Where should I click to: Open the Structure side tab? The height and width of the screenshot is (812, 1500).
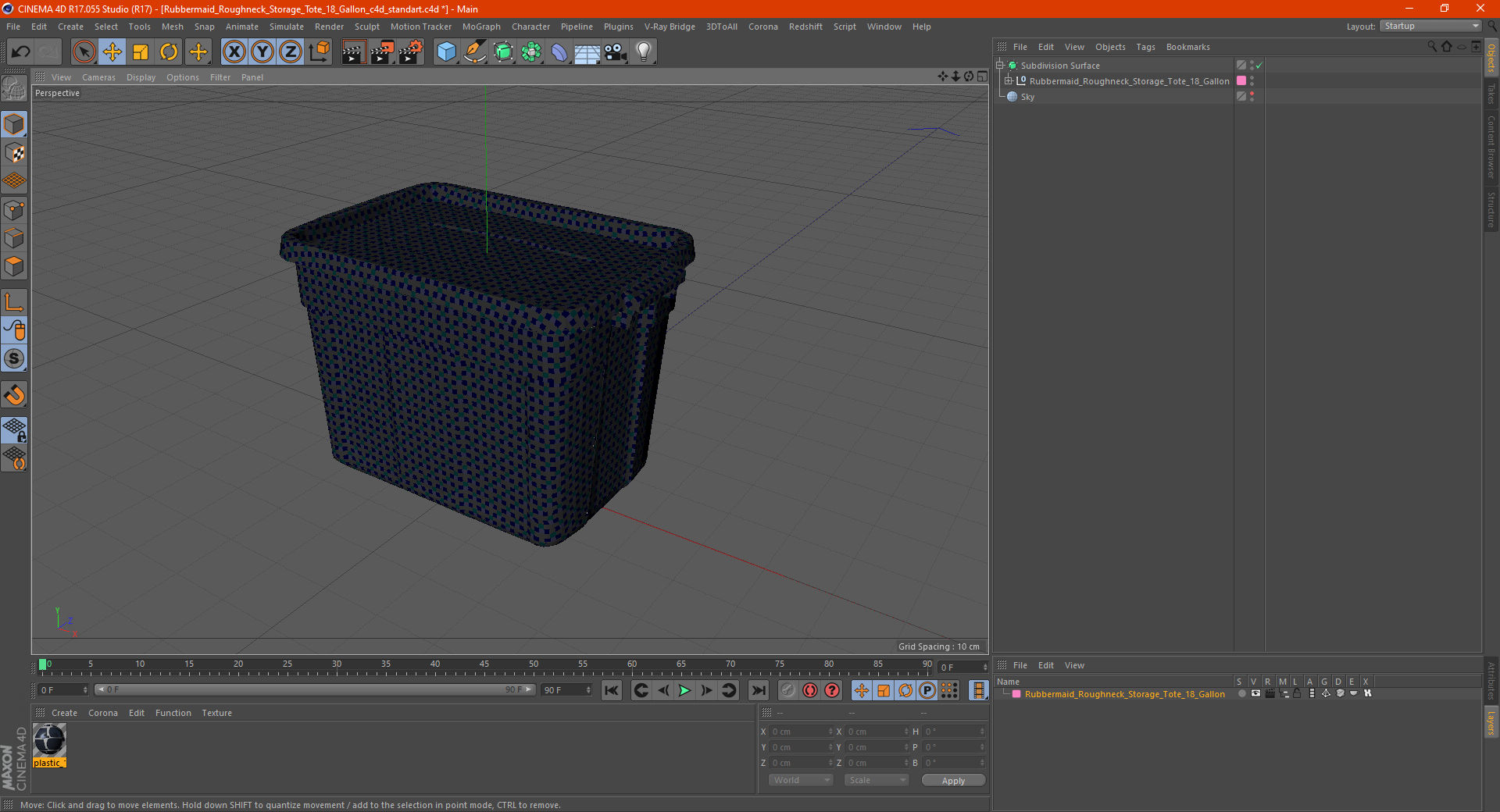tap(1491, 209)
